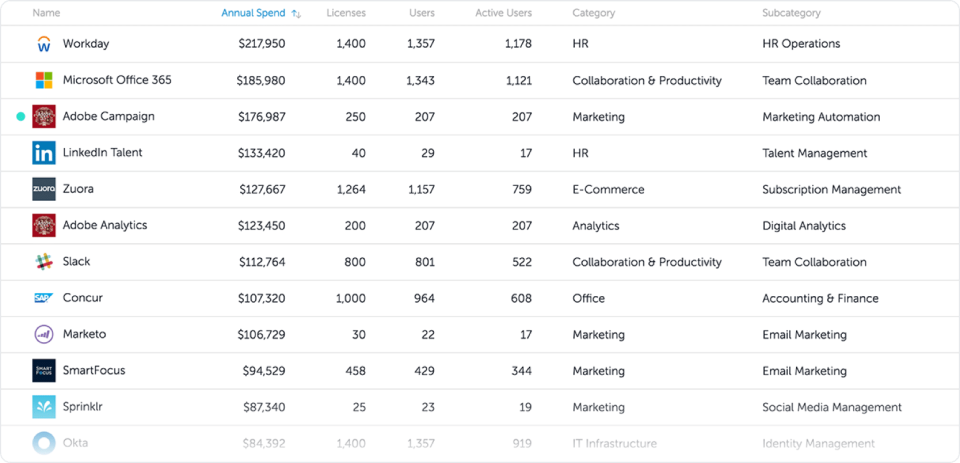Click the teal dot beside Adobe Campaign
Screen dimensions: 960x463
(21, 116)
